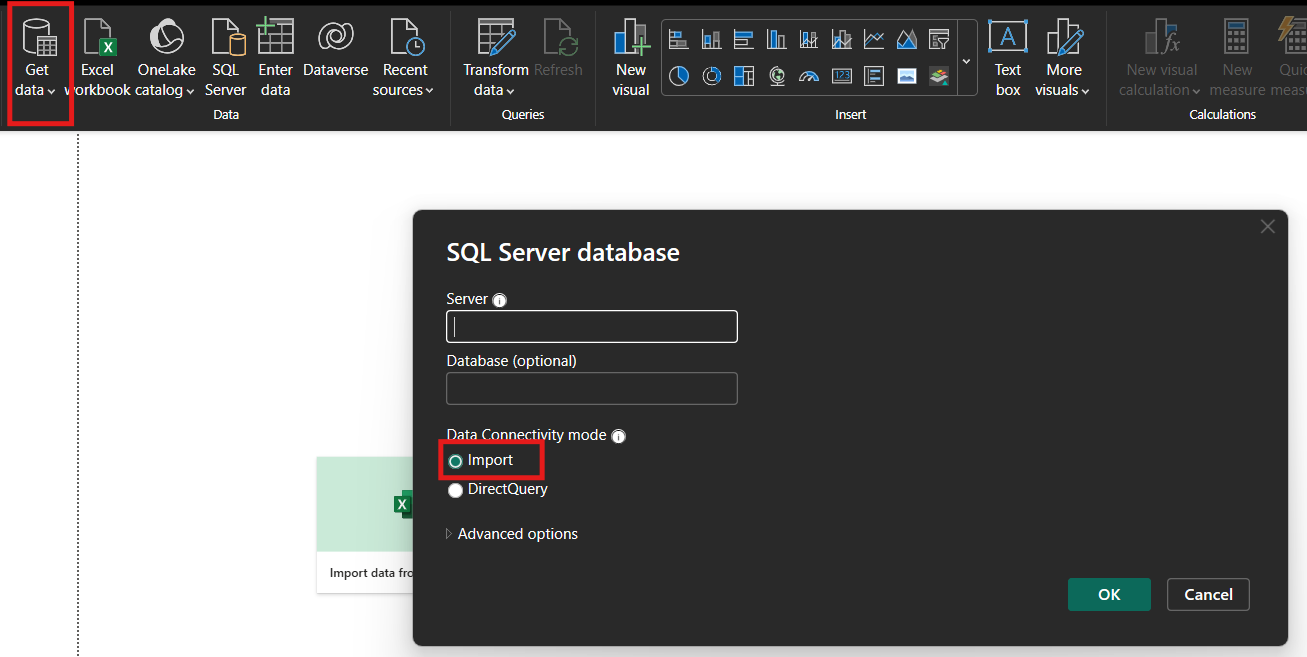
Task: Choose the treemap visual icon
Action: pyautogui.click(x=743, y=76)
